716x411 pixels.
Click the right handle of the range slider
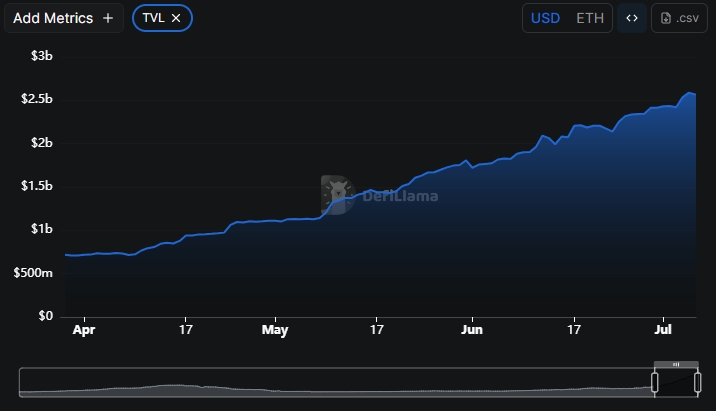(697, 382)
